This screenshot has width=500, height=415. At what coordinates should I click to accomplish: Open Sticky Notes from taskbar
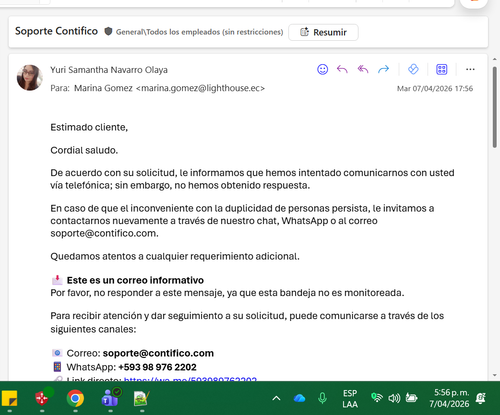coord(9,398)
